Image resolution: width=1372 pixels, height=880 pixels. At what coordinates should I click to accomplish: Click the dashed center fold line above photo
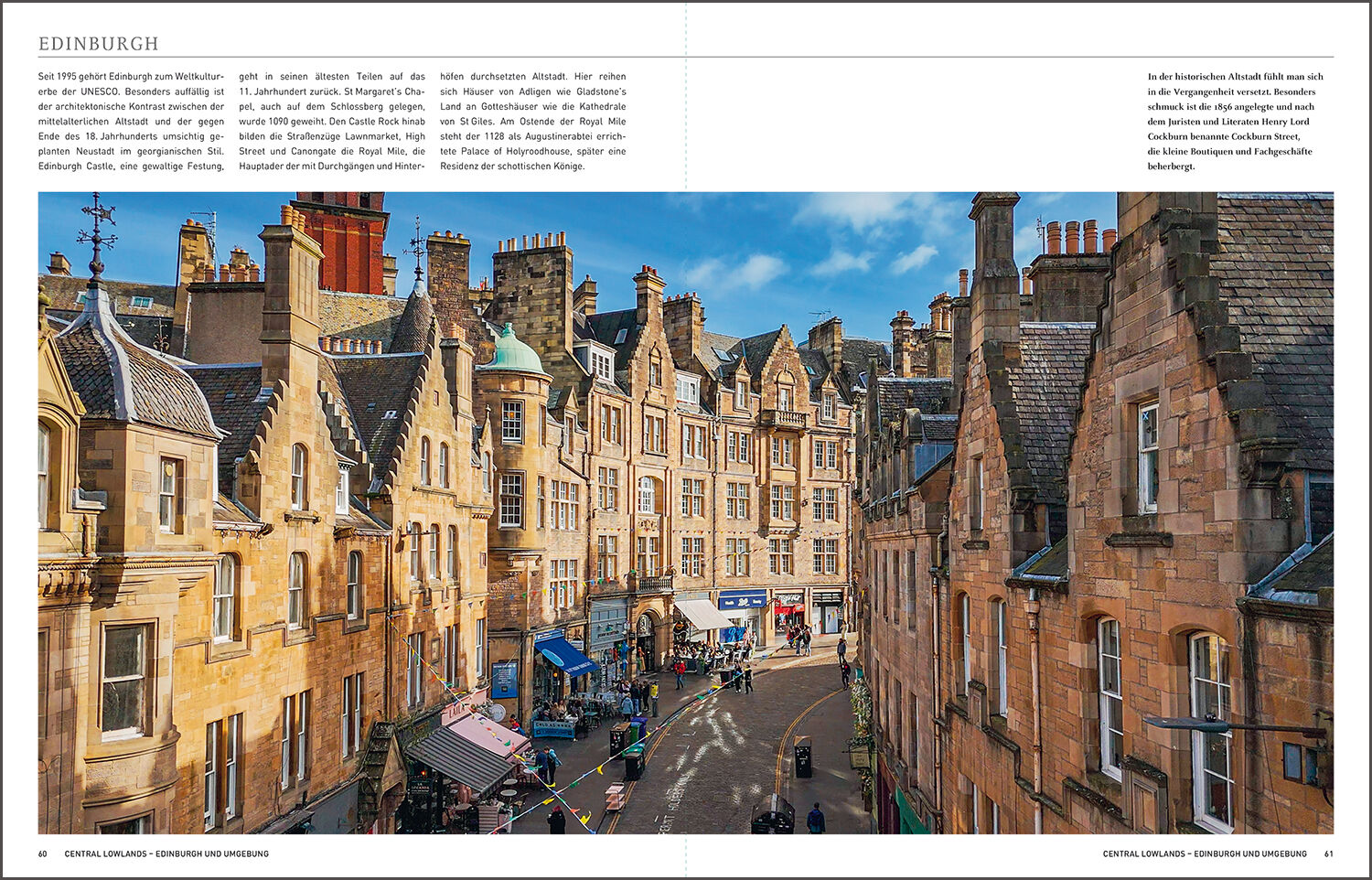pyautogui.click(x=686, y=96)
